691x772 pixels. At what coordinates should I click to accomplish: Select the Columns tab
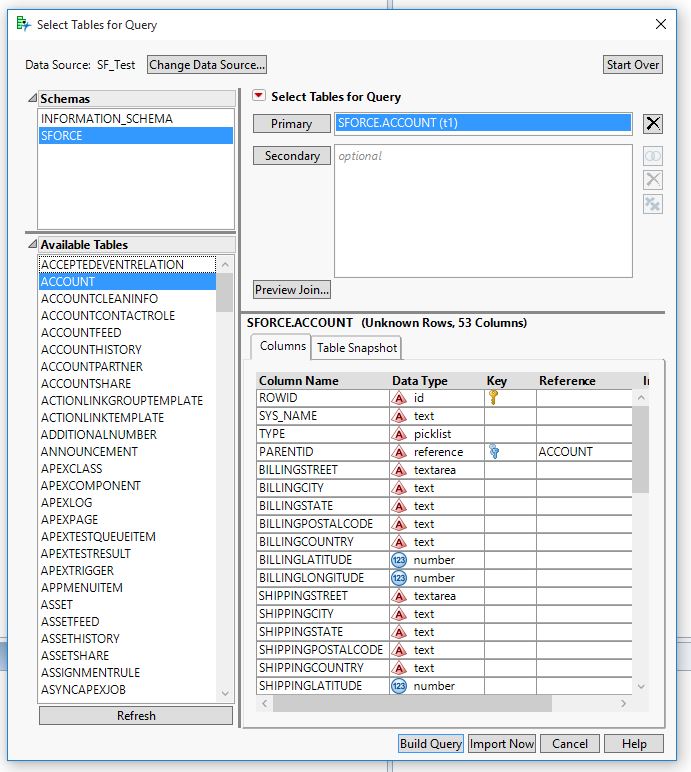tap(282, 346)
